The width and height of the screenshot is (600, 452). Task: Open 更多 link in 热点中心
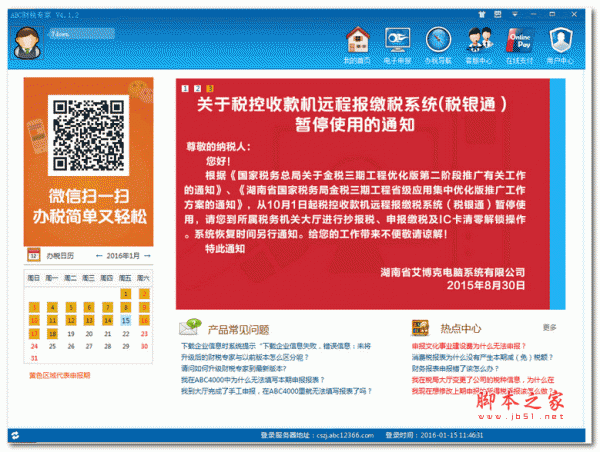click(549, 328)
